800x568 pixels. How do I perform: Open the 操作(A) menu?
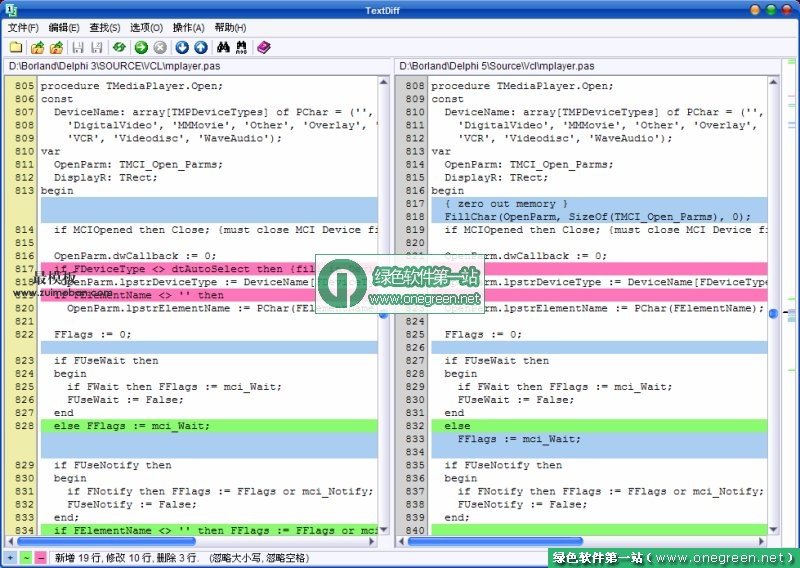point(188,28)
